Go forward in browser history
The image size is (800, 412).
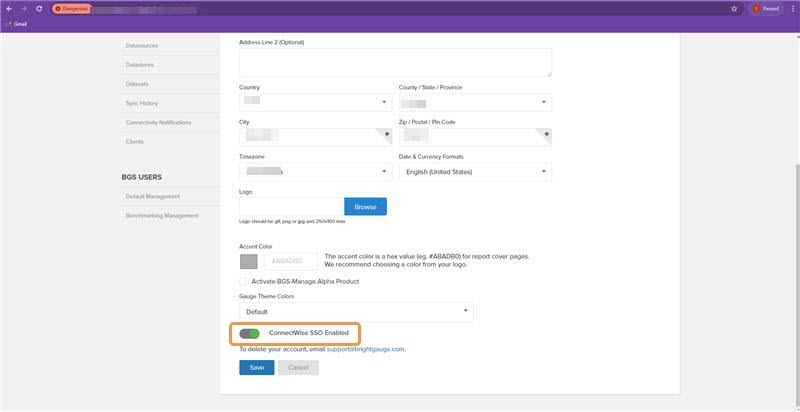tap(24, 9)
